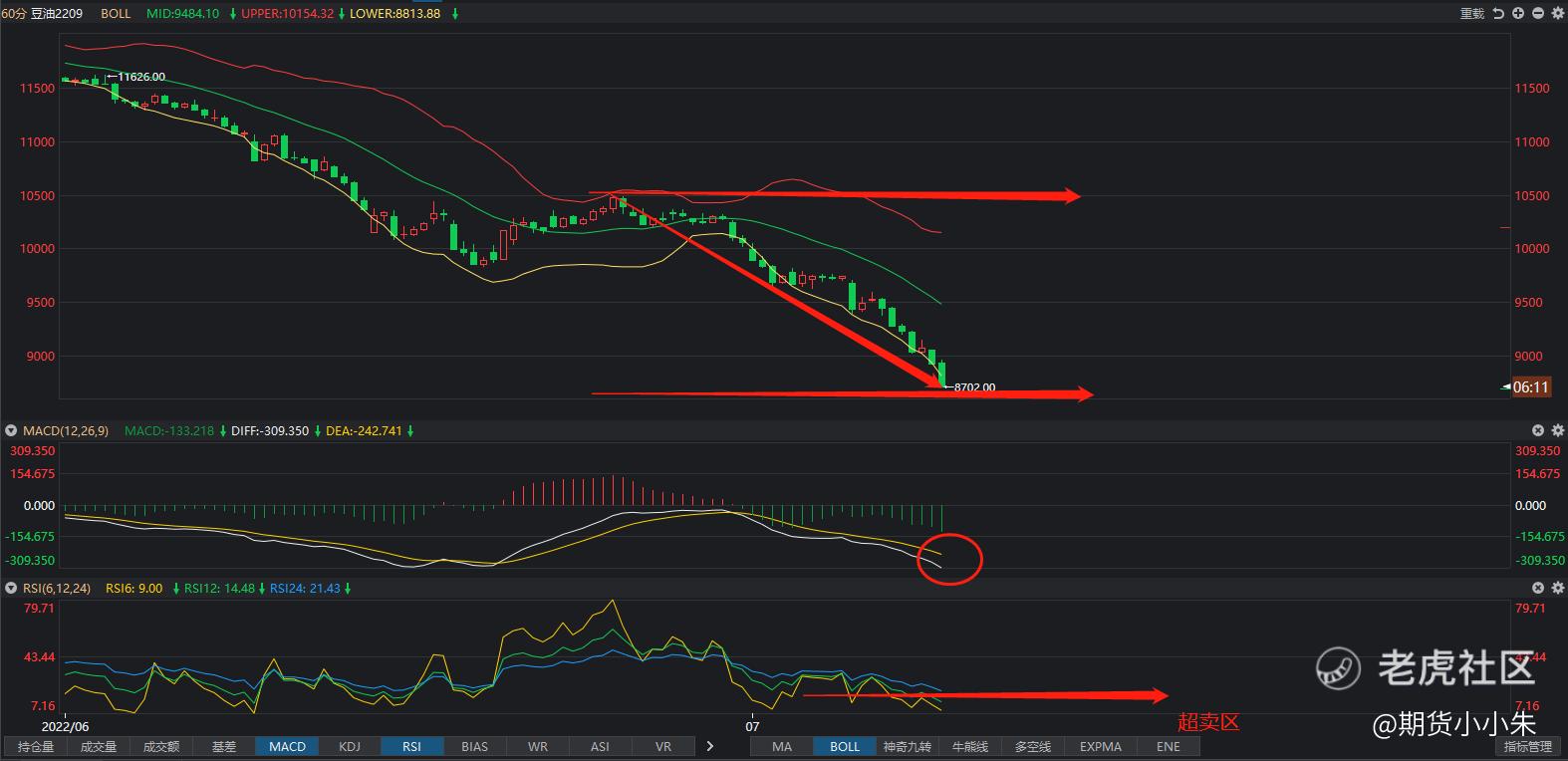Select the EXPMA overlay tab

pyautogui.click(x=1101, y=746)
